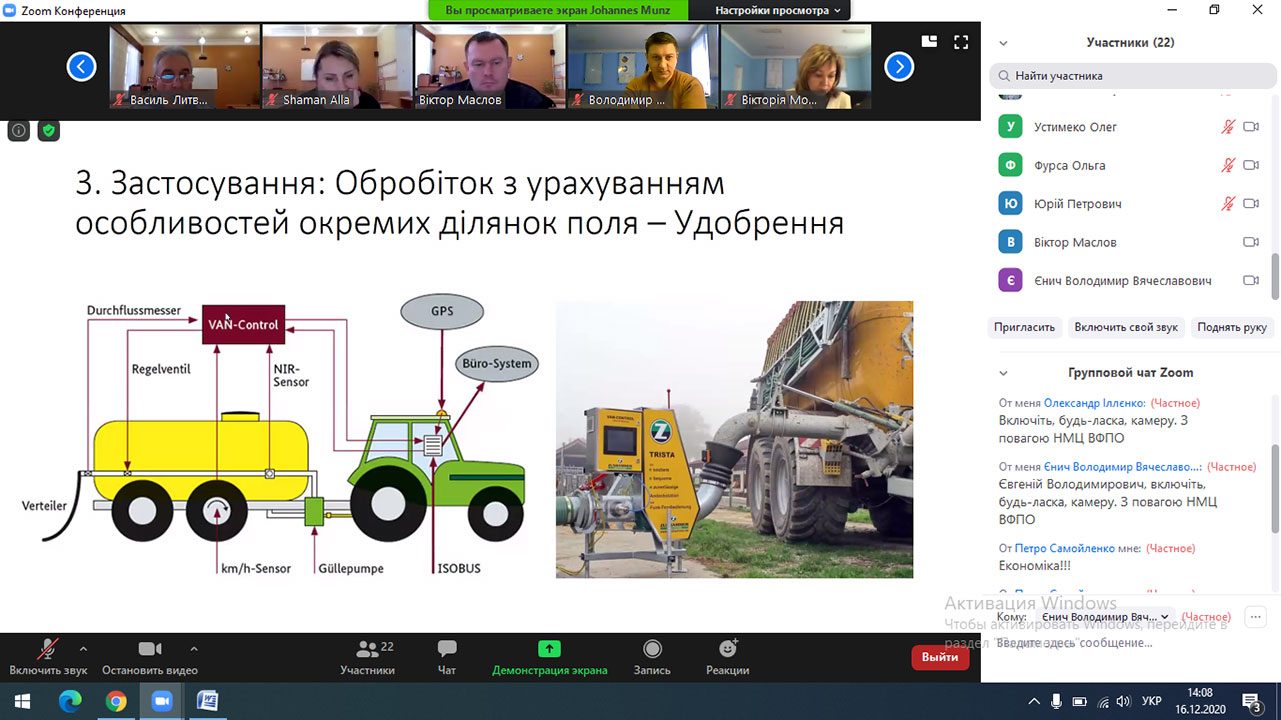Open the Чат chat button
Image resolution: width=1281 pixels, height=720 pixels.
tap(447, 657)
